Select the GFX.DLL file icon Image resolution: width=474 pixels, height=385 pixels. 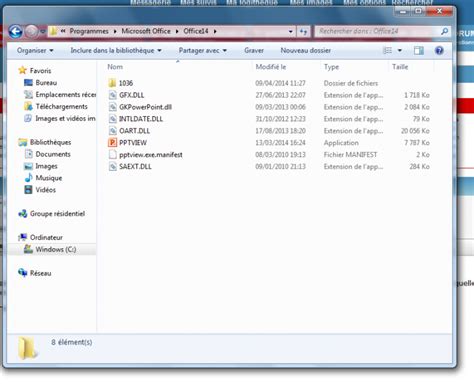[x=113, y=95]
